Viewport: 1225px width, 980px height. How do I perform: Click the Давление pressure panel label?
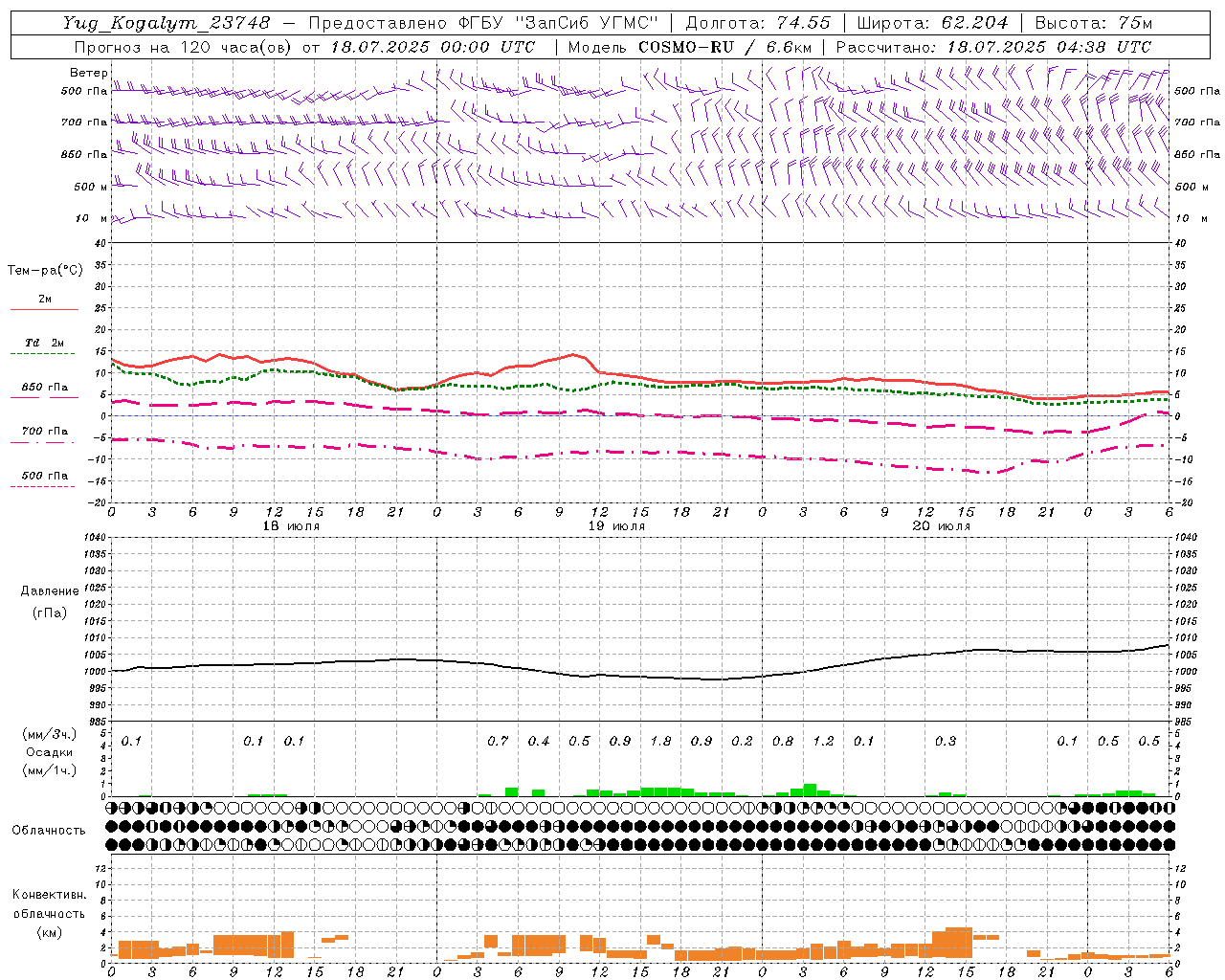click(x=50, y=591)
